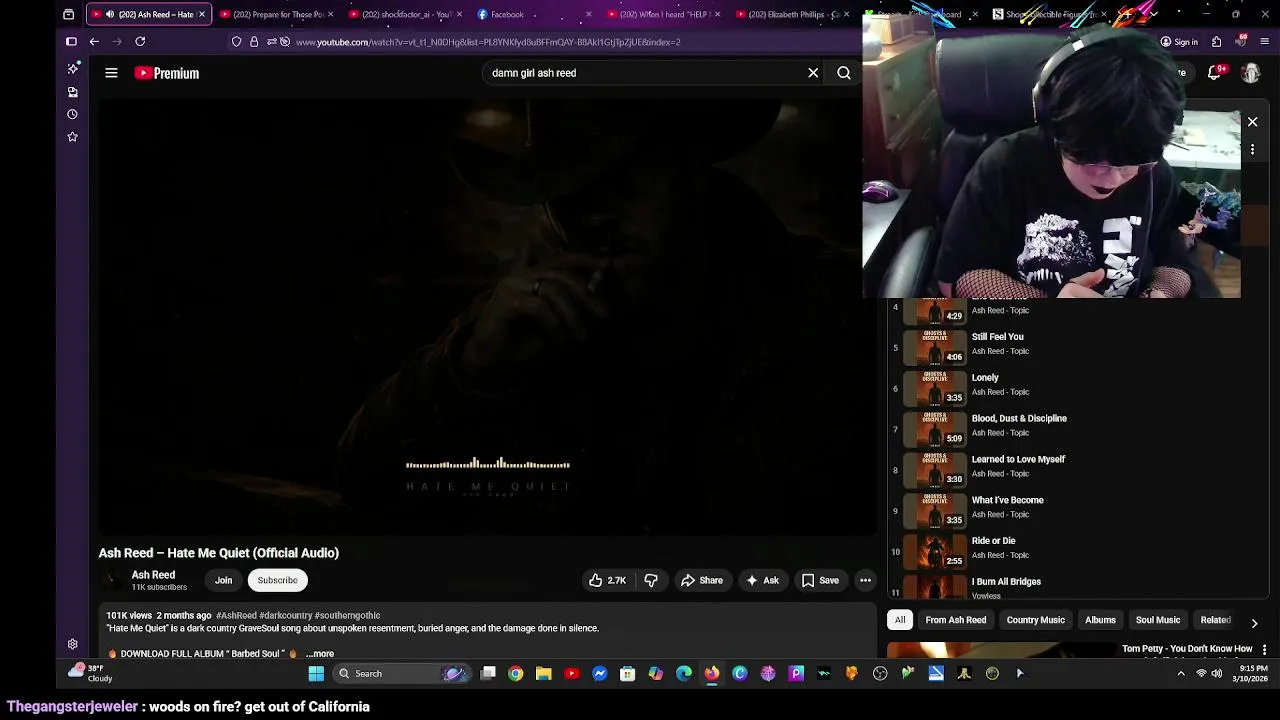Click the #southerngothic hashtag
The width and height of the screenshot is (1280, 720).
click(x=347, y=615)
